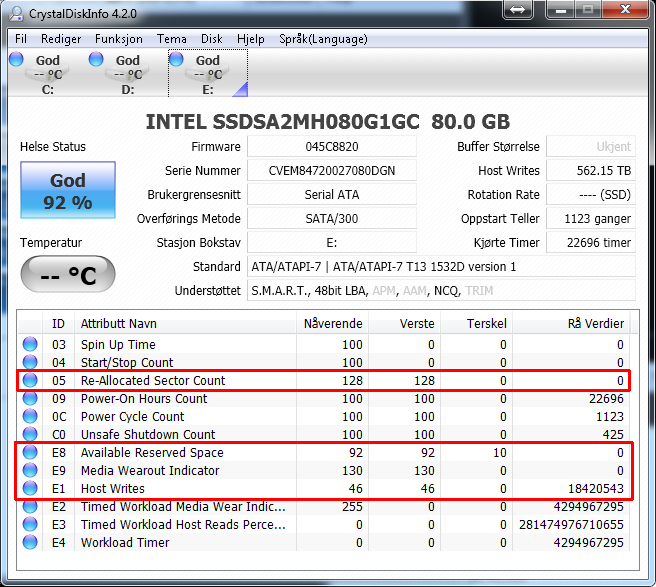The width and height of the screenshot is (656, 587).
Task: Click the status orb for Timed Workload Media Wear
Action: 30,506
